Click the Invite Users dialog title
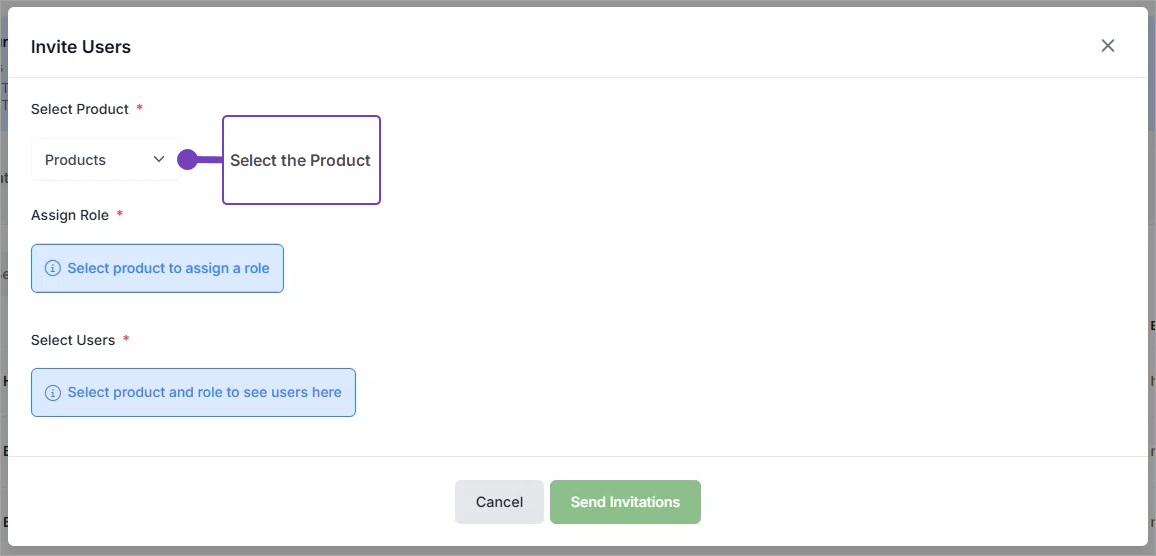This screenshot has height=556, width=1156. point(81,47)
